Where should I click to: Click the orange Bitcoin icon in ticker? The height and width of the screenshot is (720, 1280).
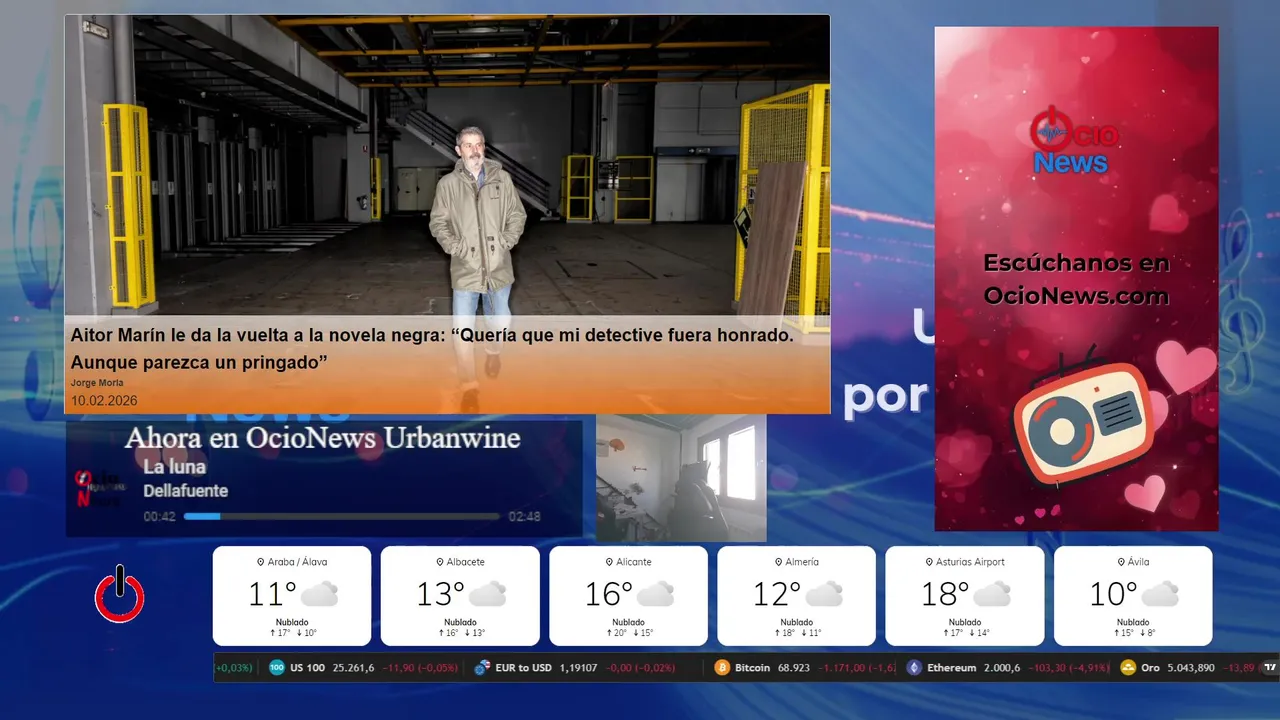pos(722,667)
